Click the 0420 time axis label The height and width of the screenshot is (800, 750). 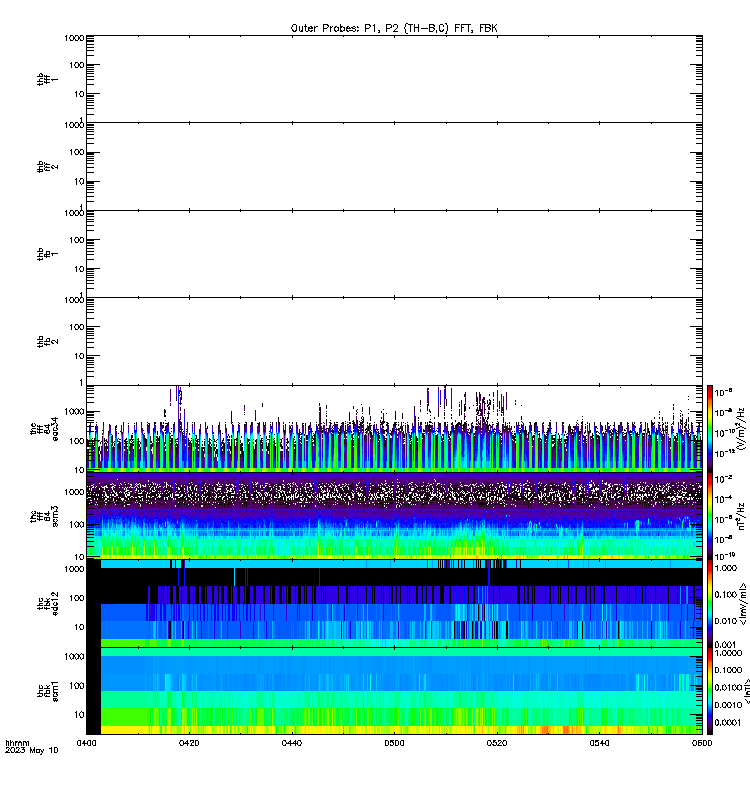click(x=189, y=743)
